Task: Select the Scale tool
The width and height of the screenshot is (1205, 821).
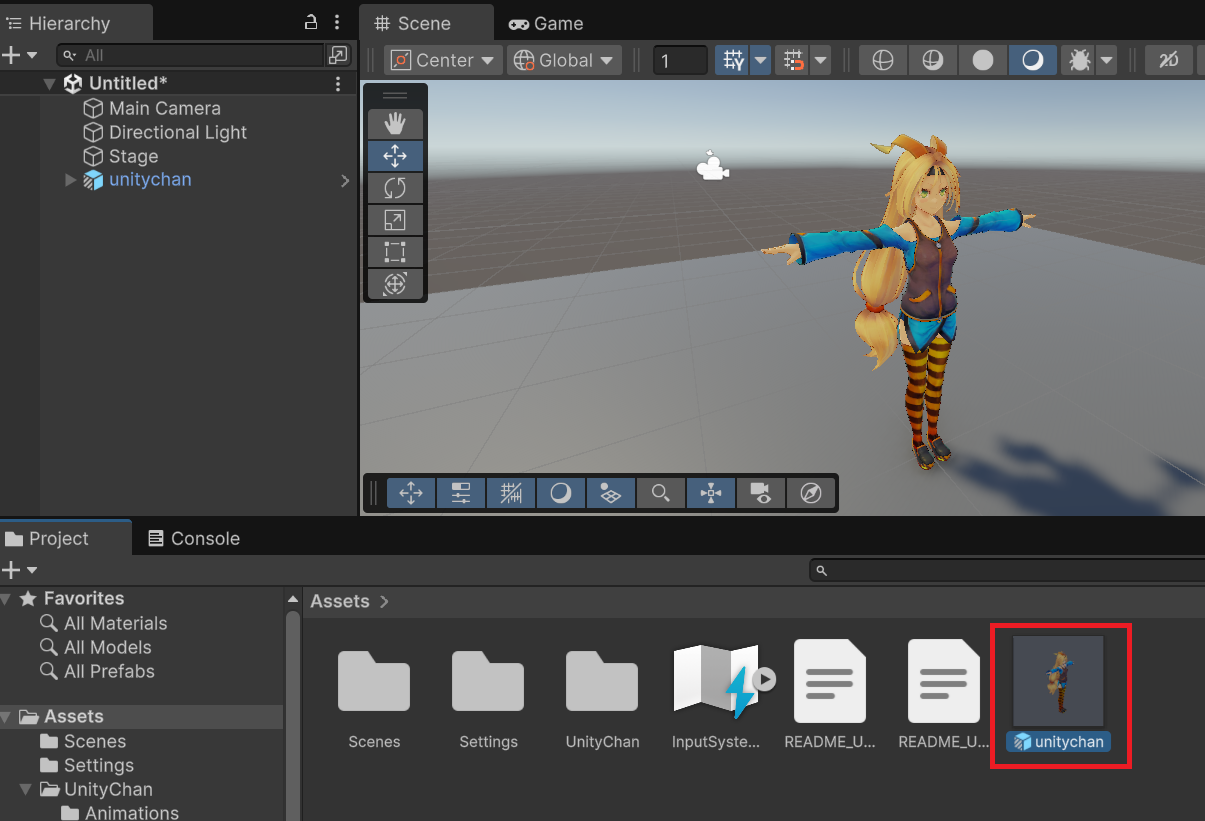Action: click(395, 220)
